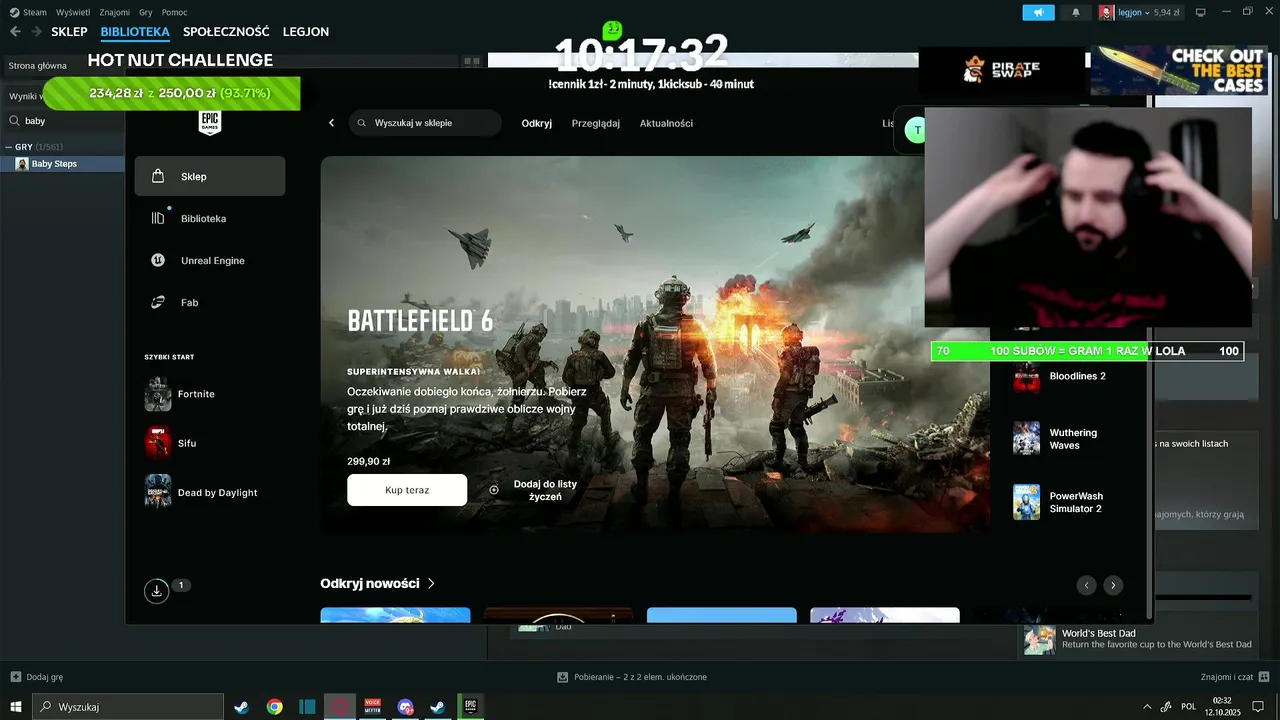Open the Windows notification center icon
Screen dimensions: 1280x720
coord(1258,707)
